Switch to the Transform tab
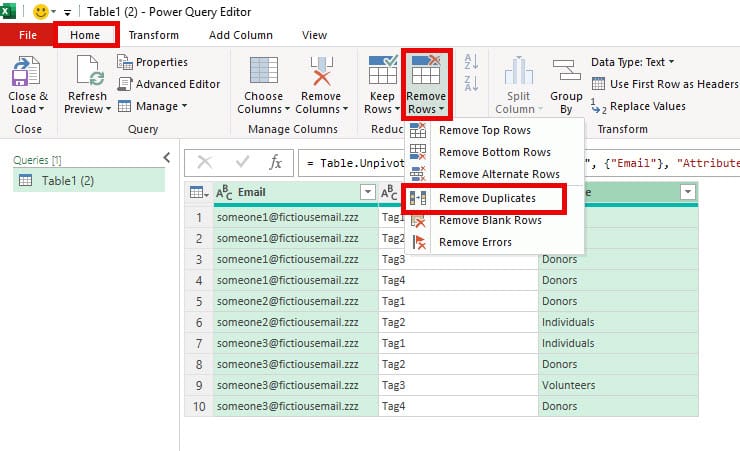 153,35
